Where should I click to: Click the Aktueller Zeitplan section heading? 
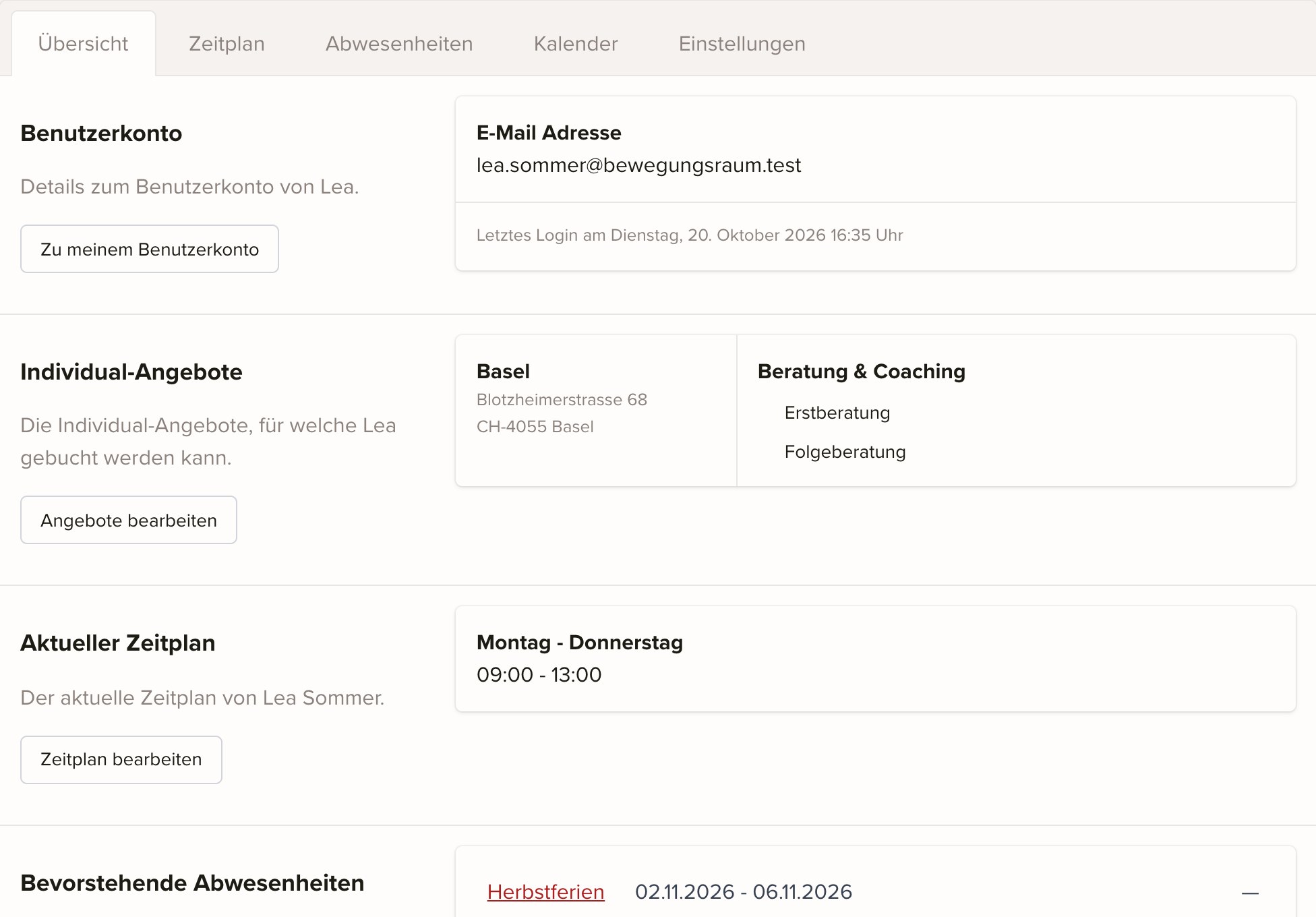click(x=118, y=643)
